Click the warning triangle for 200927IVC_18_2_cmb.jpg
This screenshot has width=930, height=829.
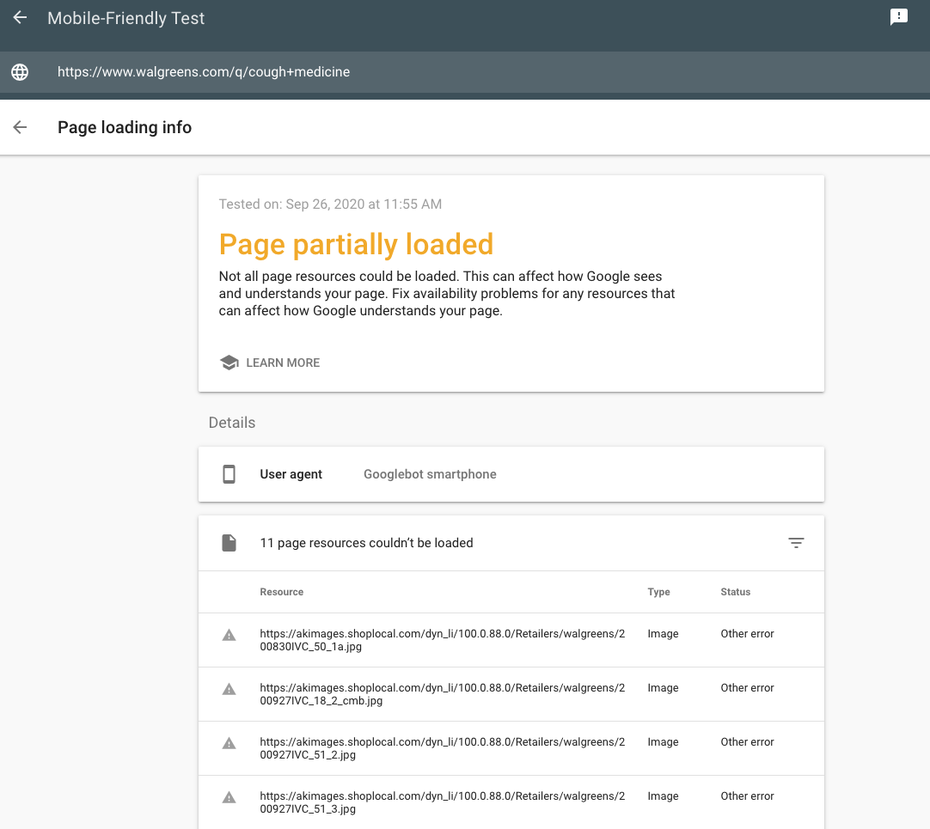(x=229, y=689)
